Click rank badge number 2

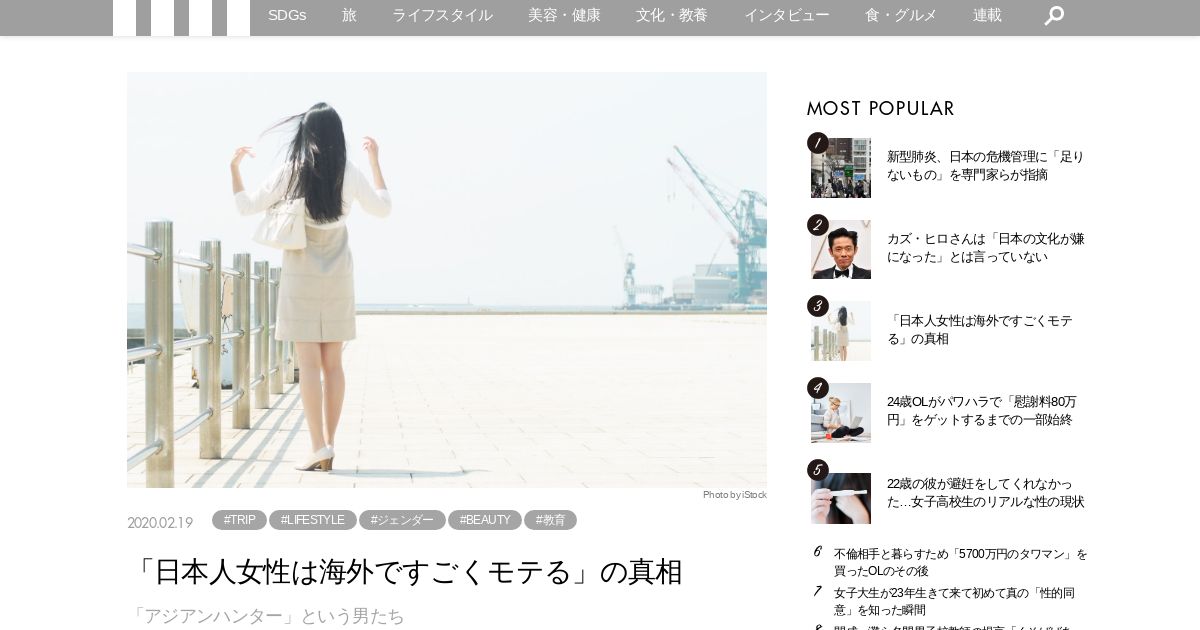tap(818, 225)
